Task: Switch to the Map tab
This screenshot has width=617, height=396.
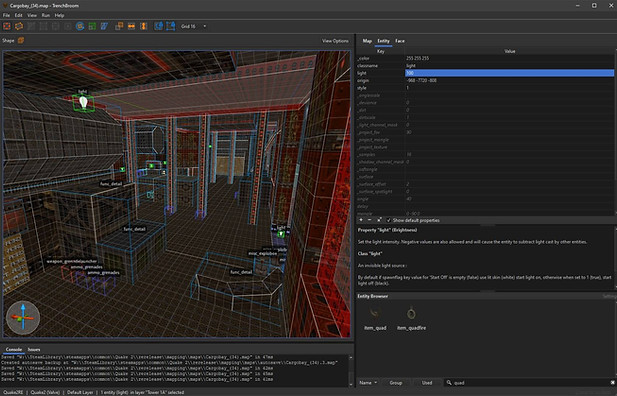Action: tap(367, 41)
